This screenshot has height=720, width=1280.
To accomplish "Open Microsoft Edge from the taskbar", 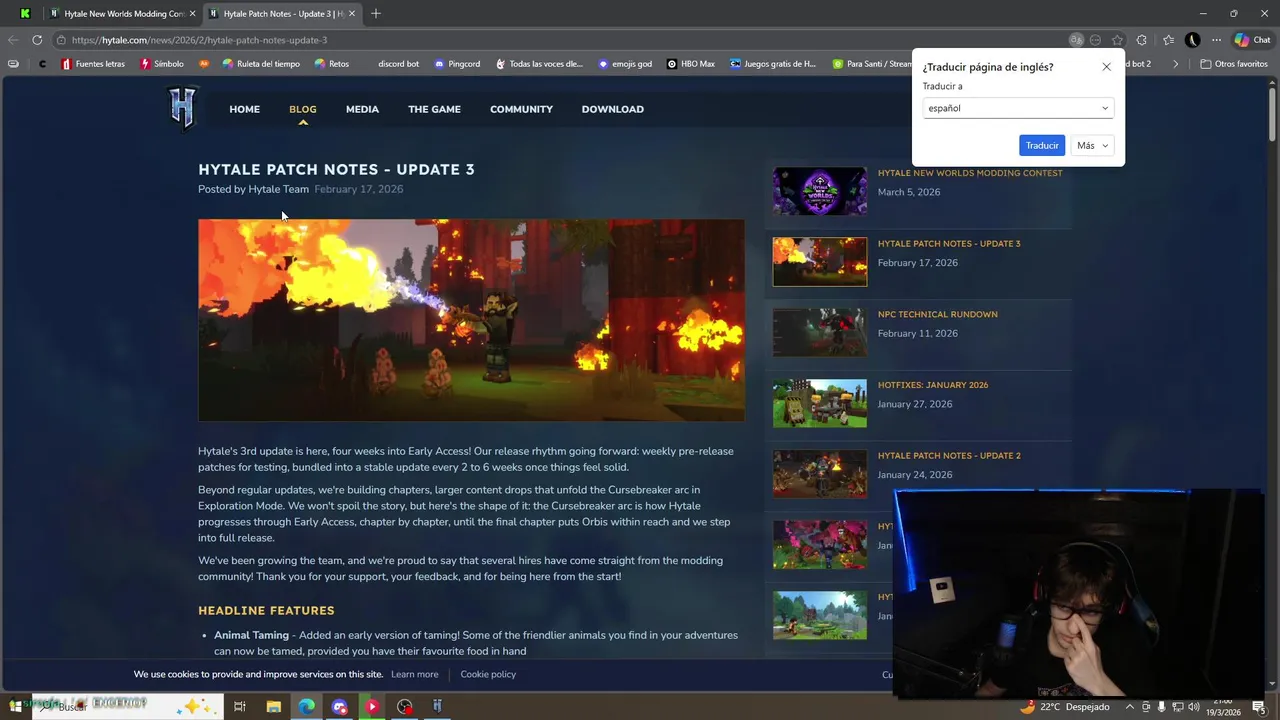I will coord(306,706).
